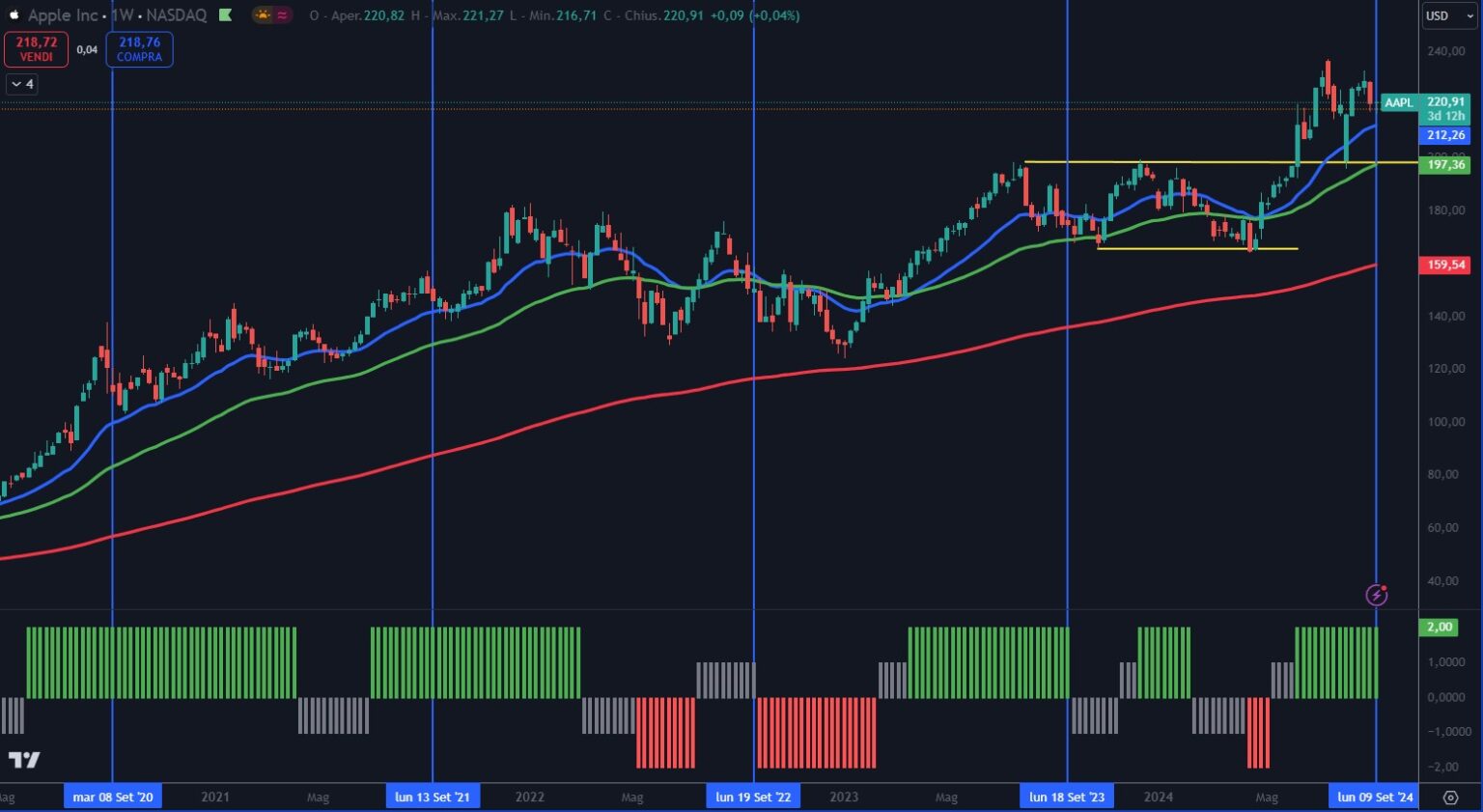Open the purple lightning event marker

pos(1377,595)
